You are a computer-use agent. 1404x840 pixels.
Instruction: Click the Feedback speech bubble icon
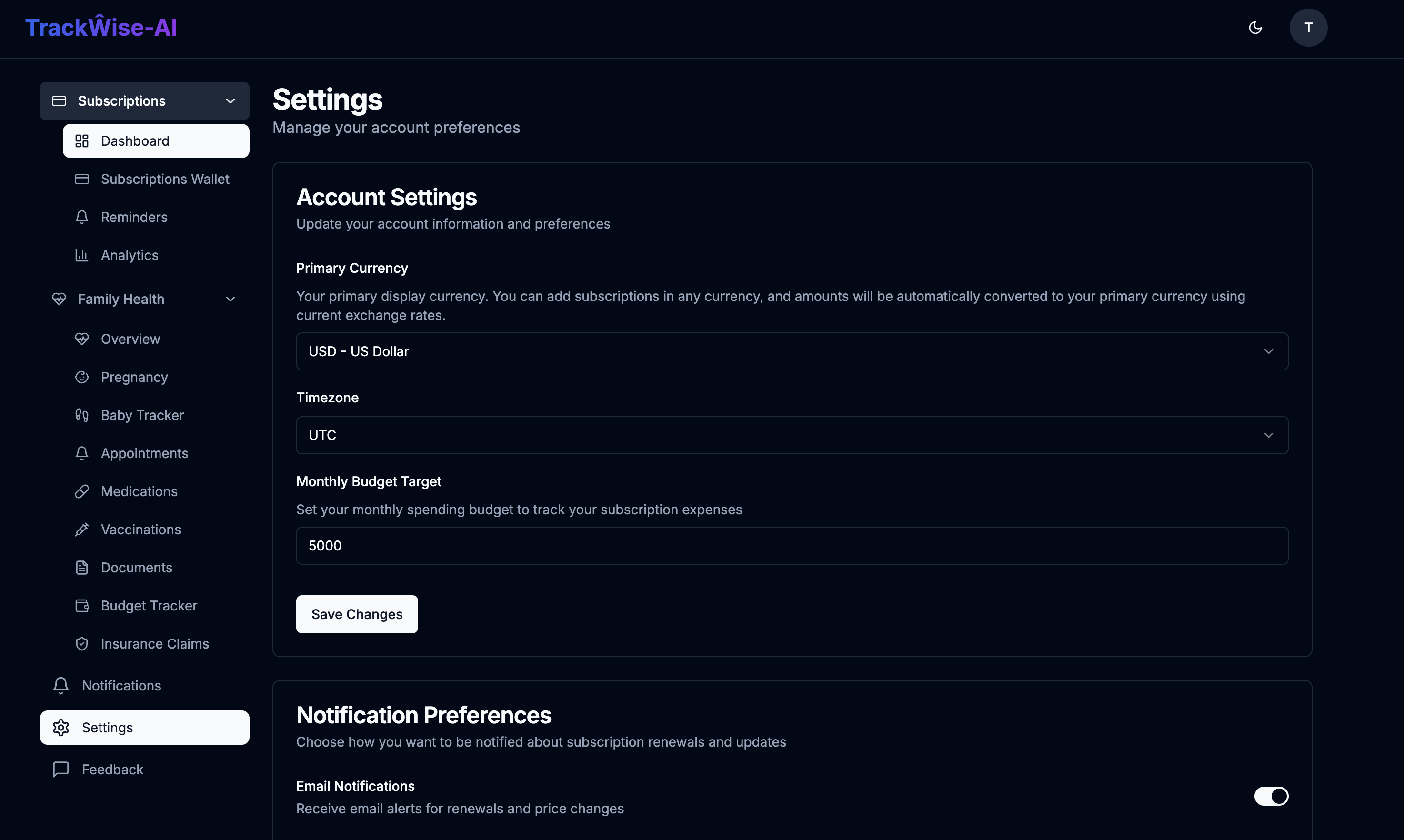(60, 769)
